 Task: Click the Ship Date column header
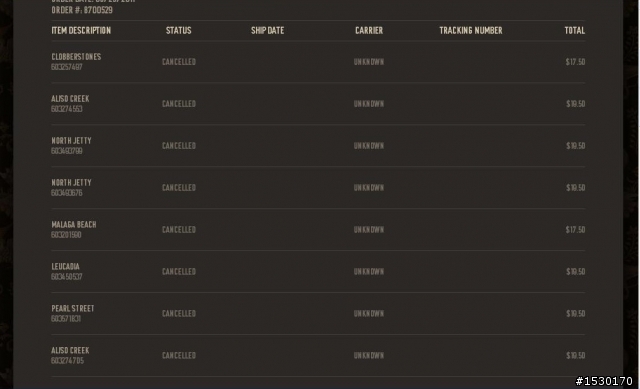point(267,31)
